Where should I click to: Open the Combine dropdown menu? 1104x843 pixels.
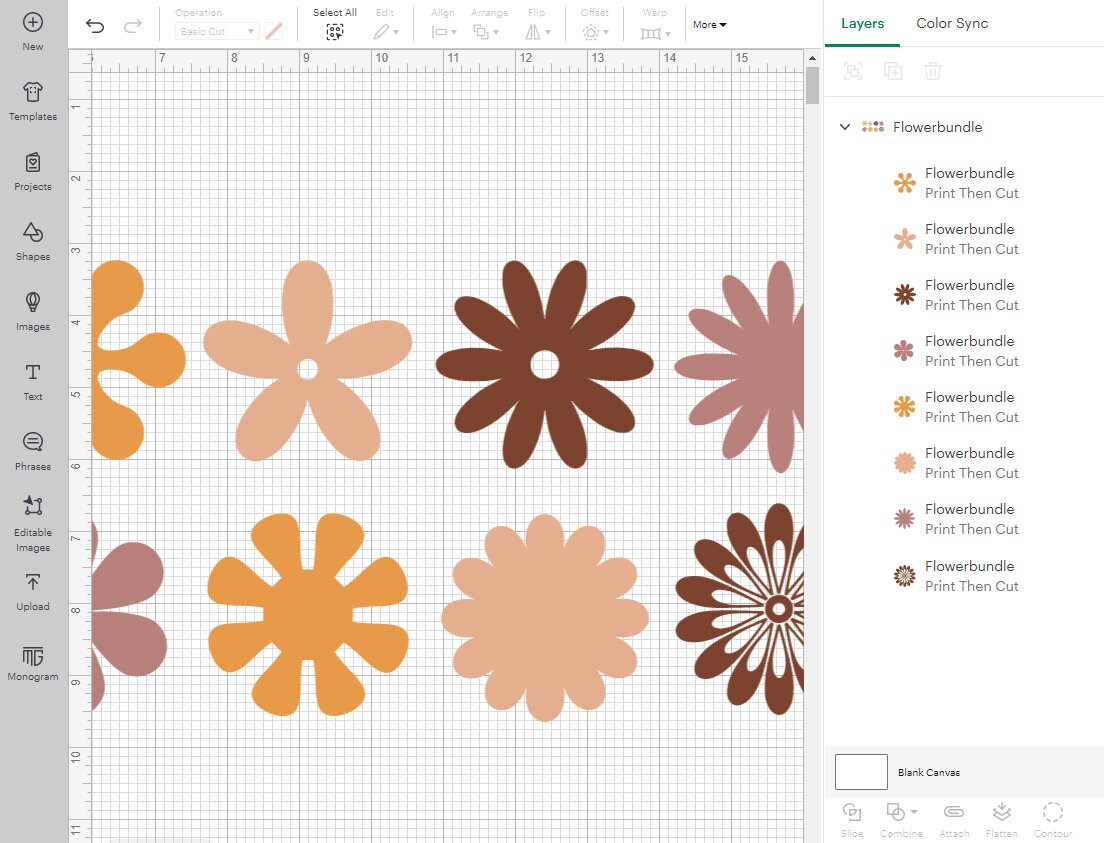pyautogui.click(x=899, y=818)
